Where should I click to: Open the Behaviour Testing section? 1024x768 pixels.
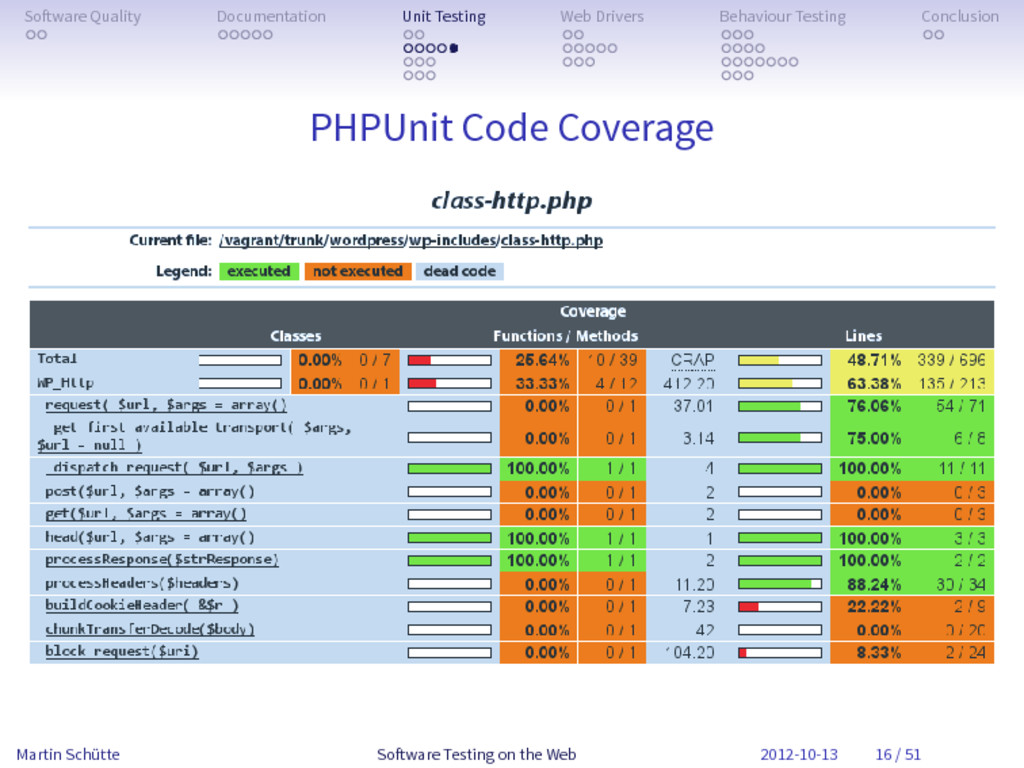click(782, 16)
